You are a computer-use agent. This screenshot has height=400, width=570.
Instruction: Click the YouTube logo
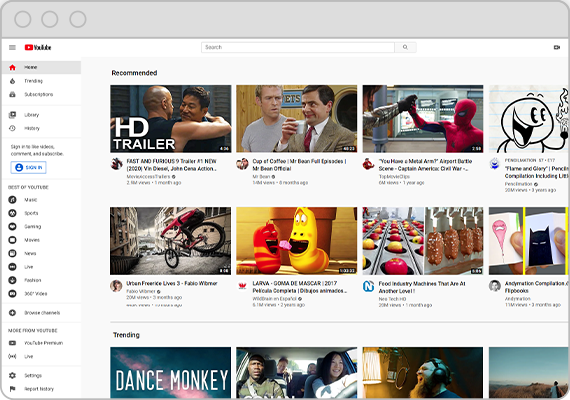coord(38,47)
